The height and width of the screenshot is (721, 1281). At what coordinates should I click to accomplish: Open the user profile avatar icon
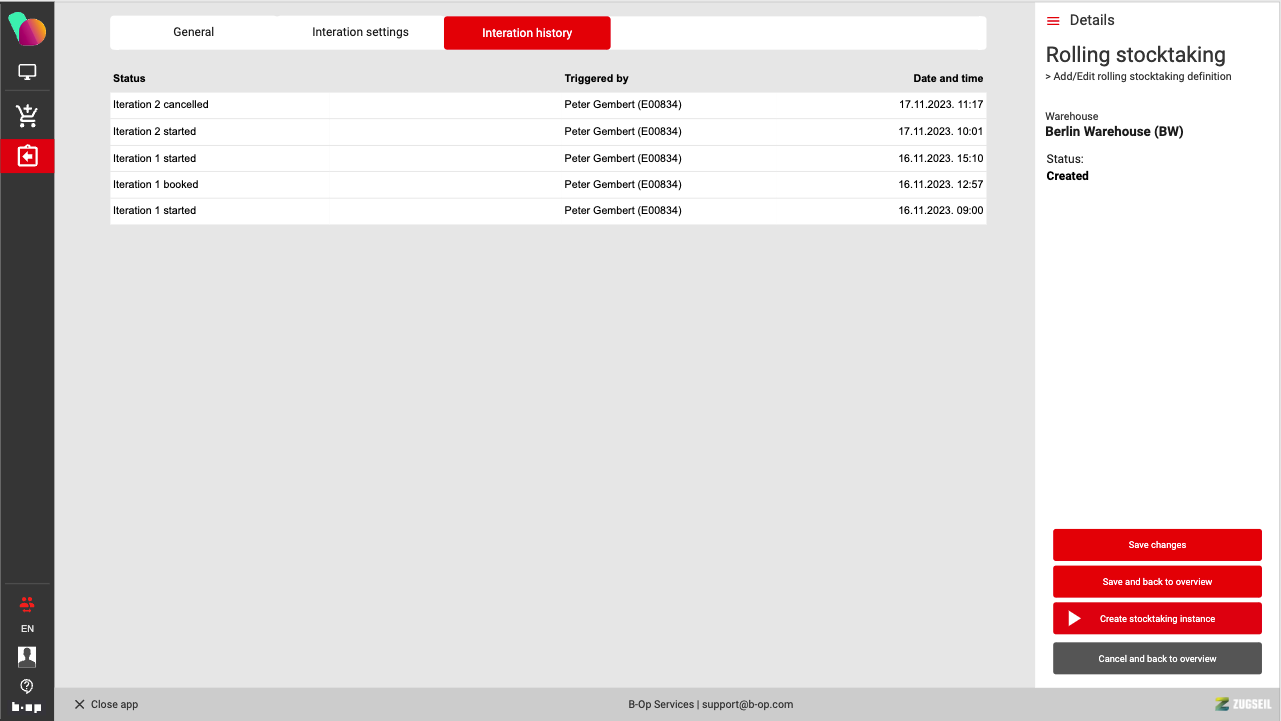[x=27, y=656]
